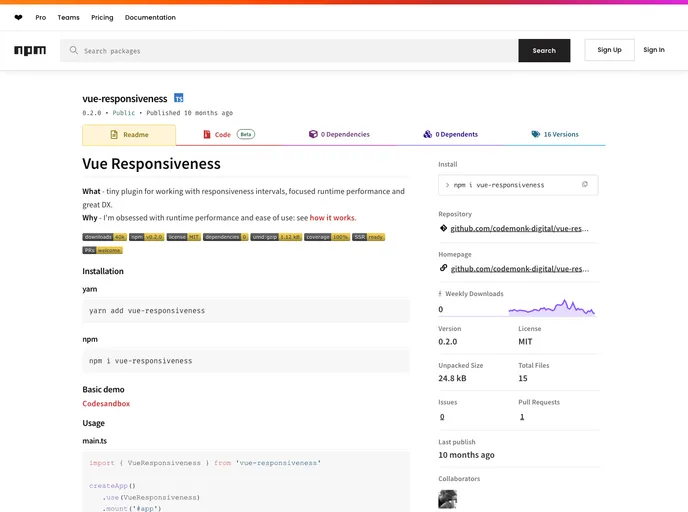
Task: Open the Homepage github.com link
Action: [520, 269]
